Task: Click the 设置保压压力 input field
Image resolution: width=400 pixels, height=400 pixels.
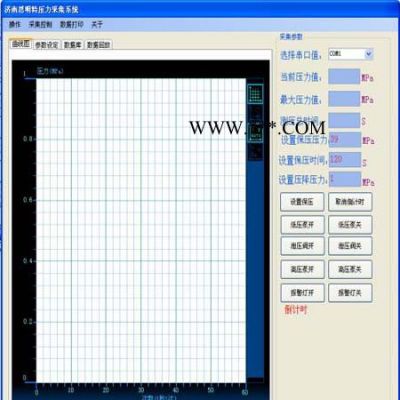Action: coord(345,140)
